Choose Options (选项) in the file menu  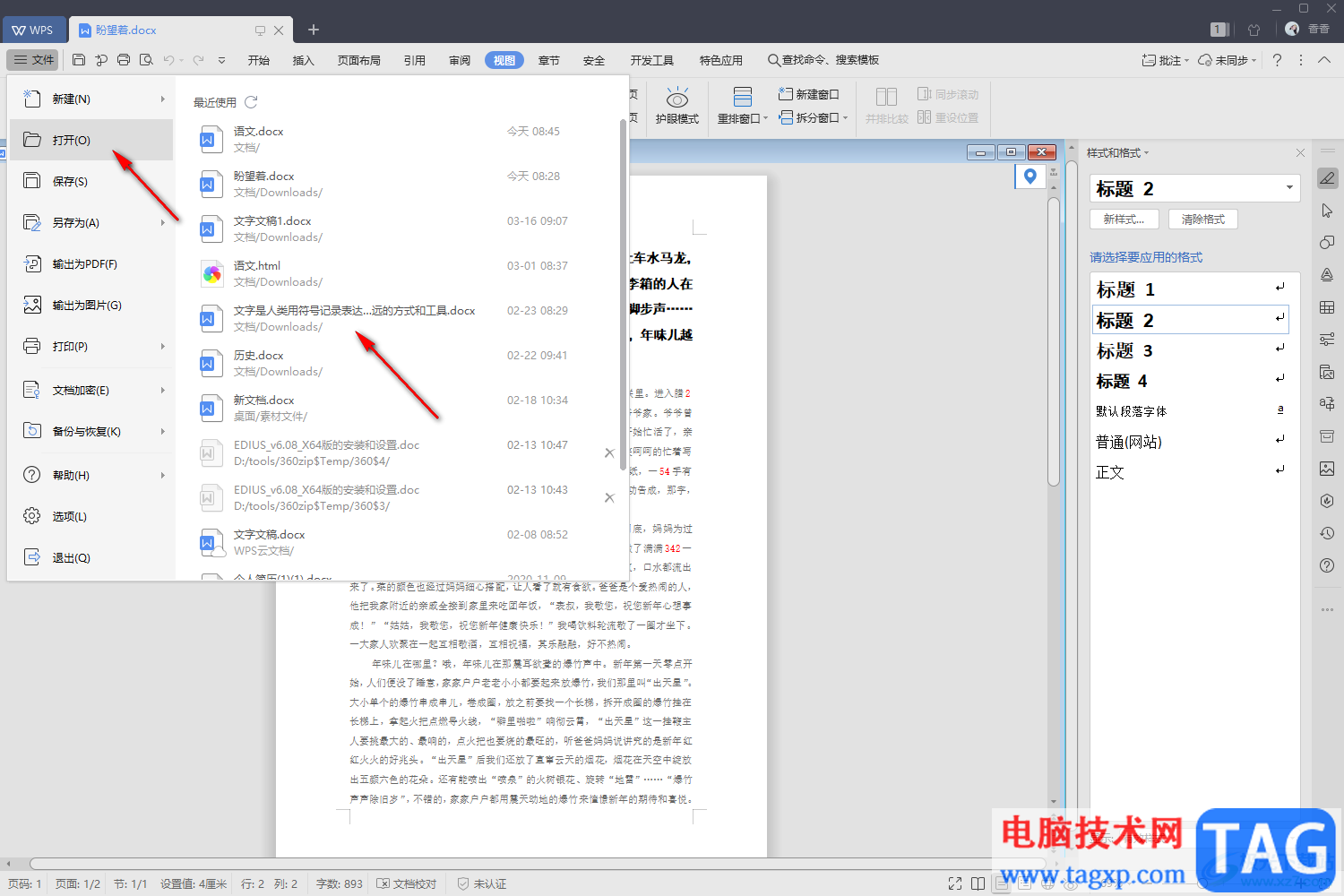[90, 516]
